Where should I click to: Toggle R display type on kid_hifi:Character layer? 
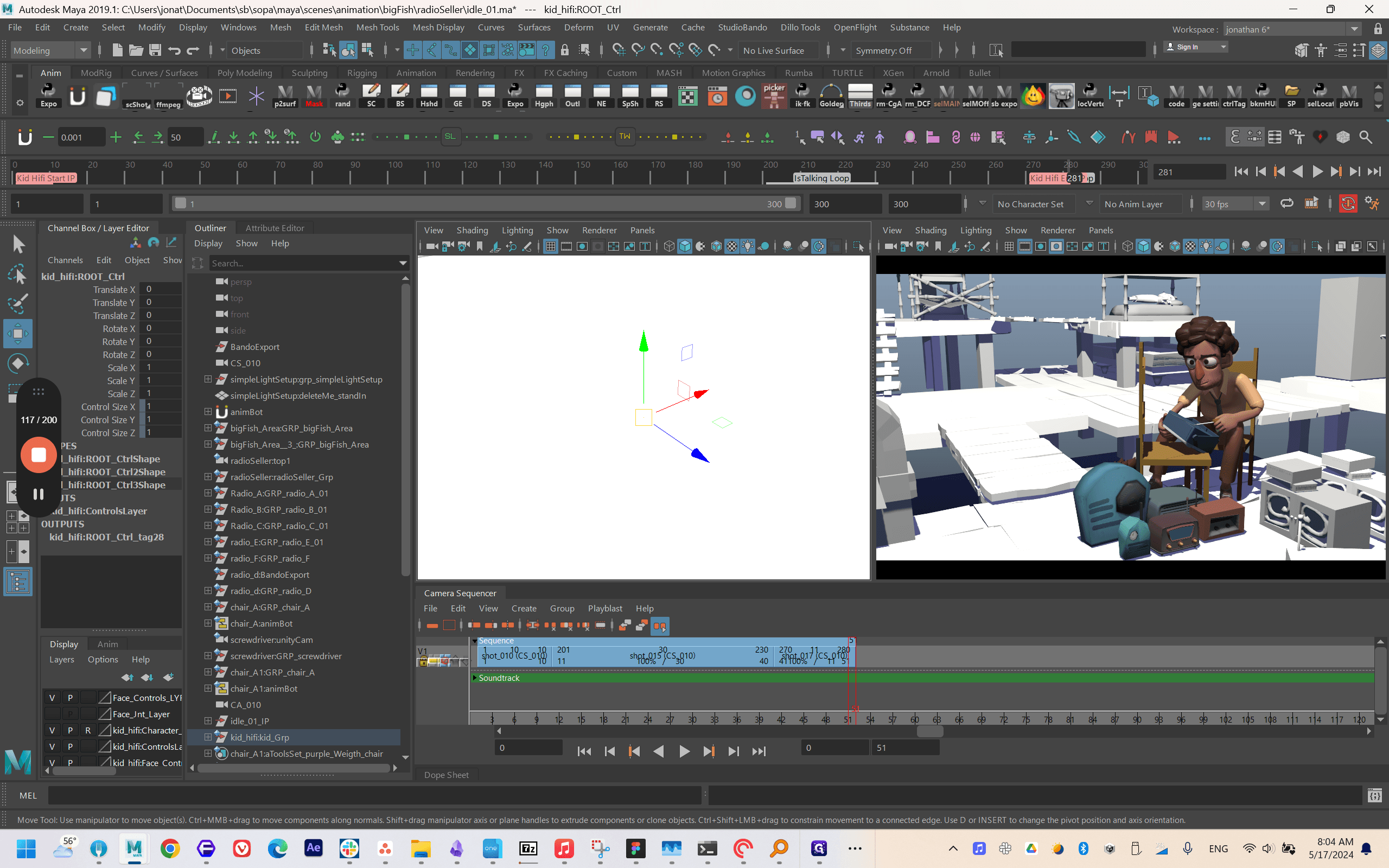pos(88,730)
